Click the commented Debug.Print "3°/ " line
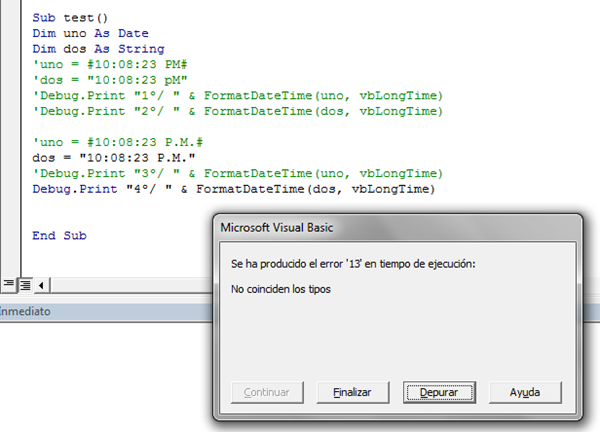Screen dimensions: 600x432 click(x=238, y=174)
